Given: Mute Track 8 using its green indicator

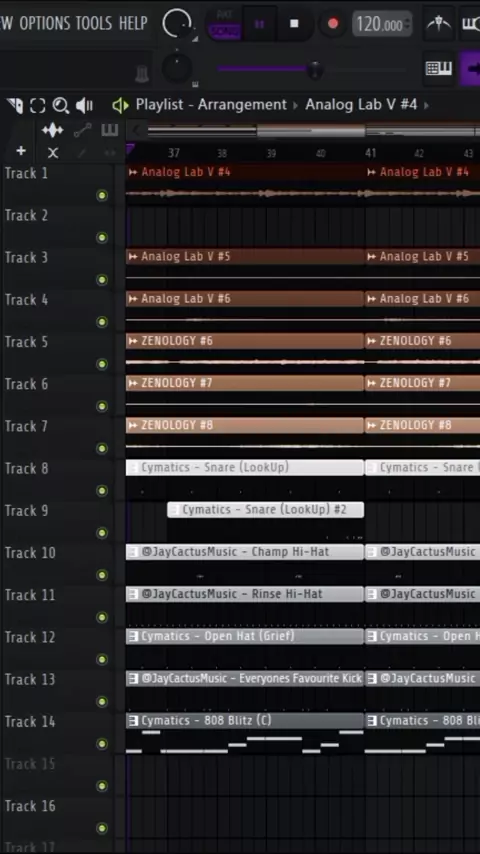Looking at the screenshot, I should click(102, 491).
